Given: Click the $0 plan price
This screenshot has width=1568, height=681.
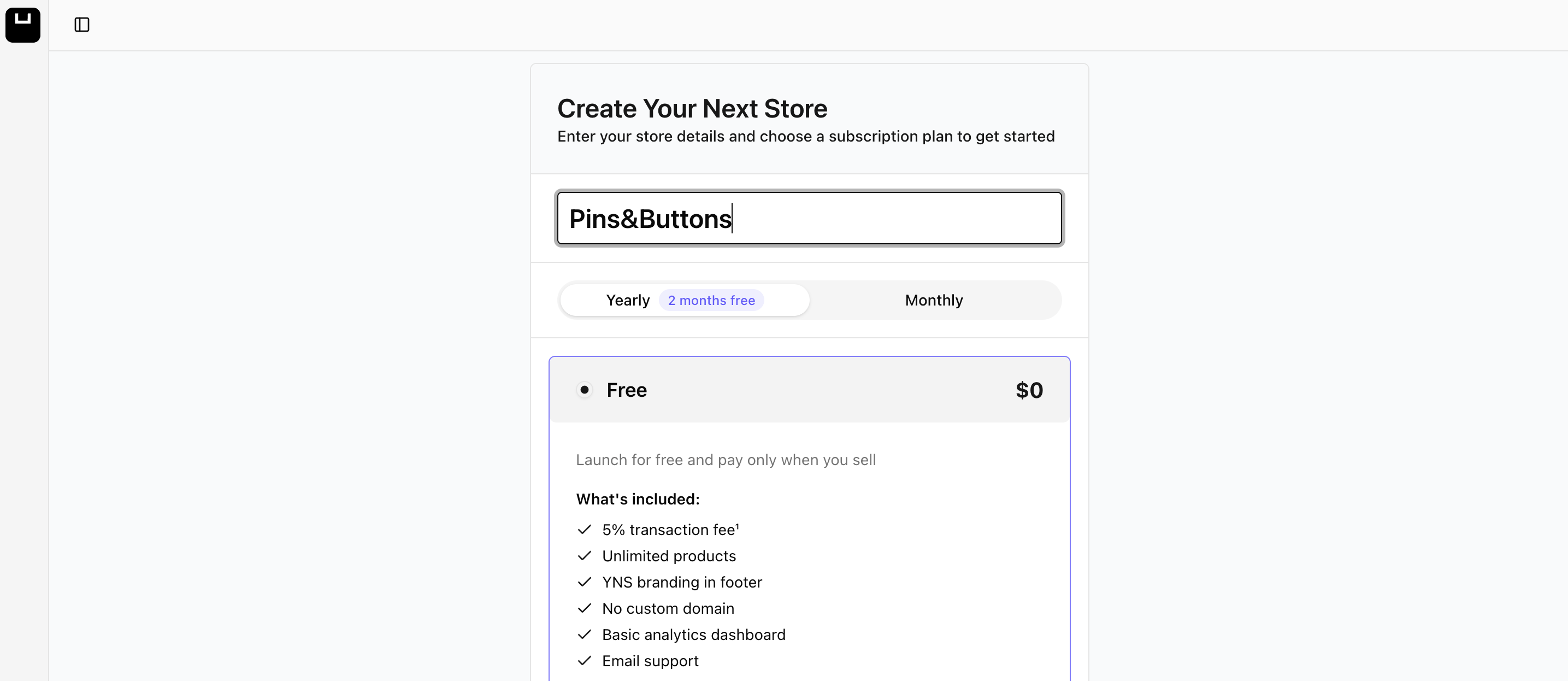Looking at the screenshot, I should [1029, 390].
